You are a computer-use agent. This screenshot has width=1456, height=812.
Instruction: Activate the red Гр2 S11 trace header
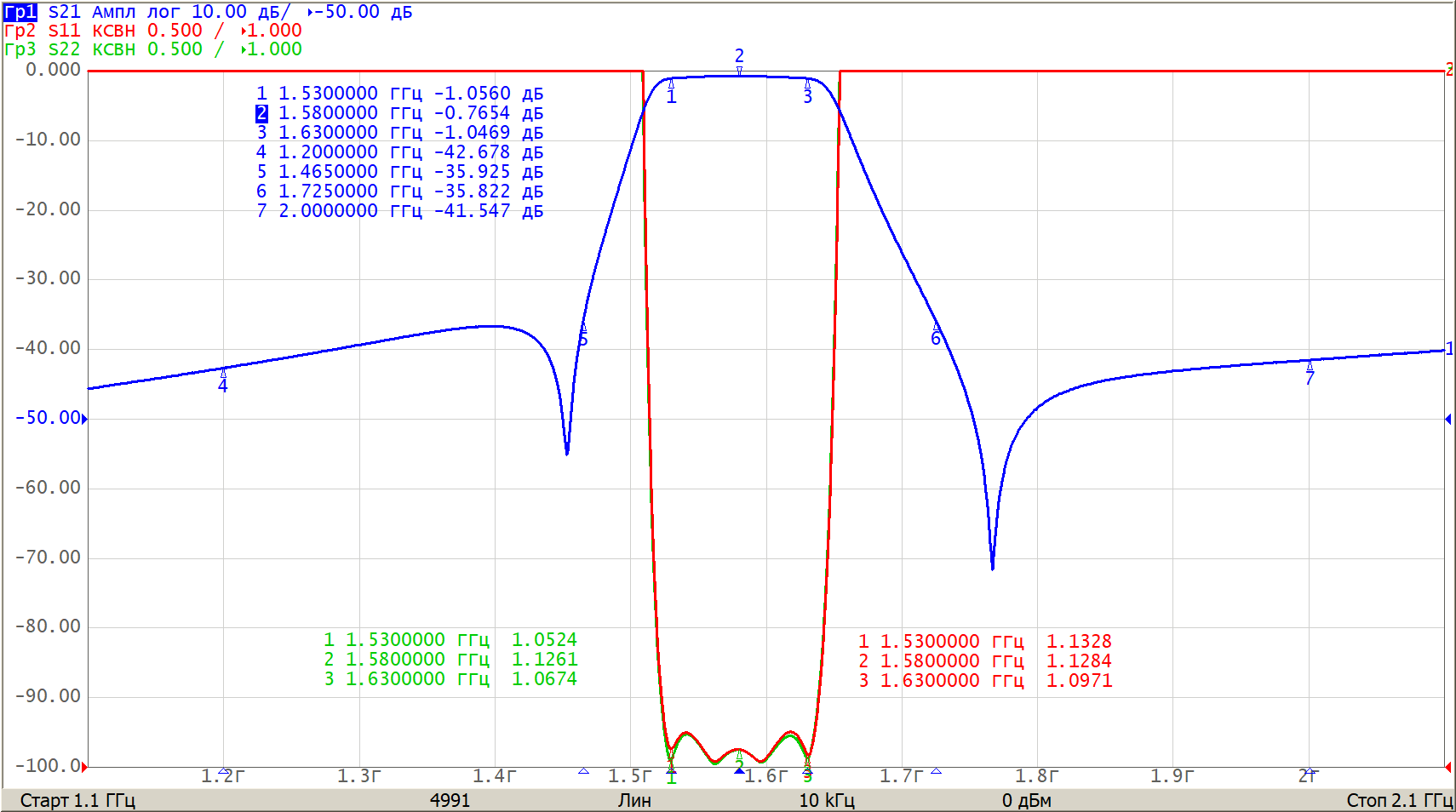click(68, 31)
